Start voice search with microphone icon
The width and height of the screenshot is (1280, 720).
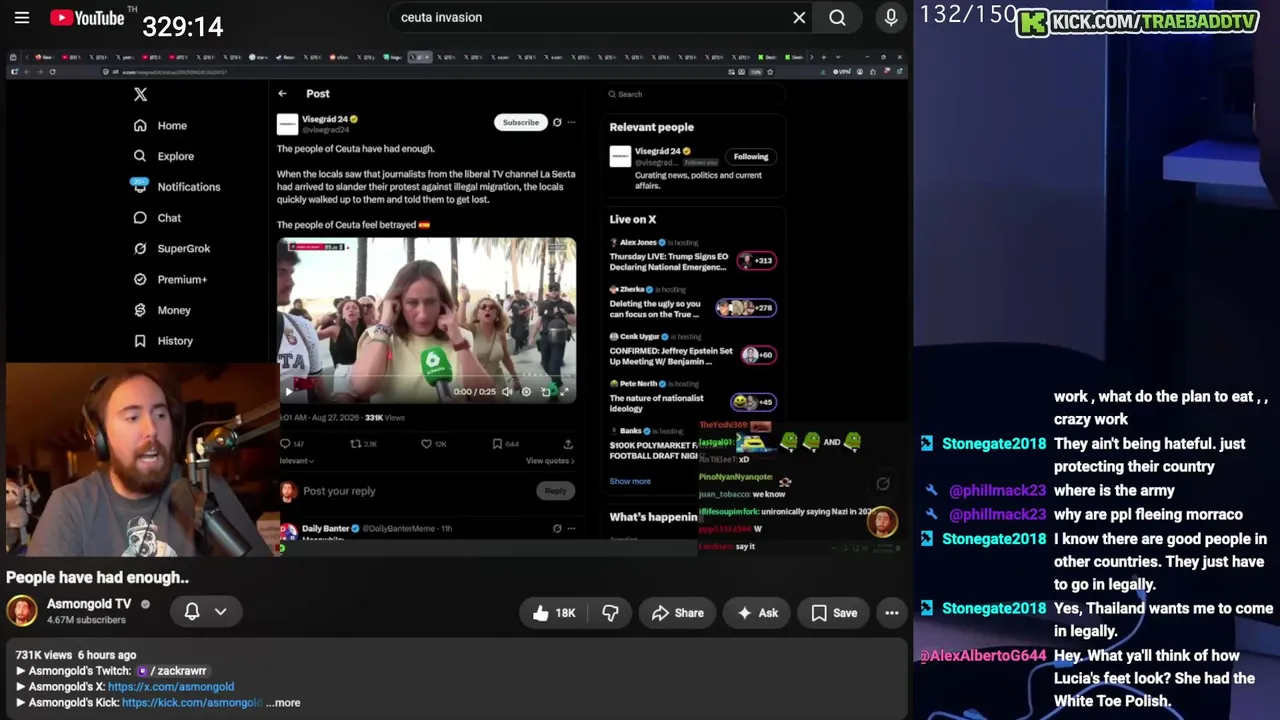pyautogui.click(x=891, y=17)
